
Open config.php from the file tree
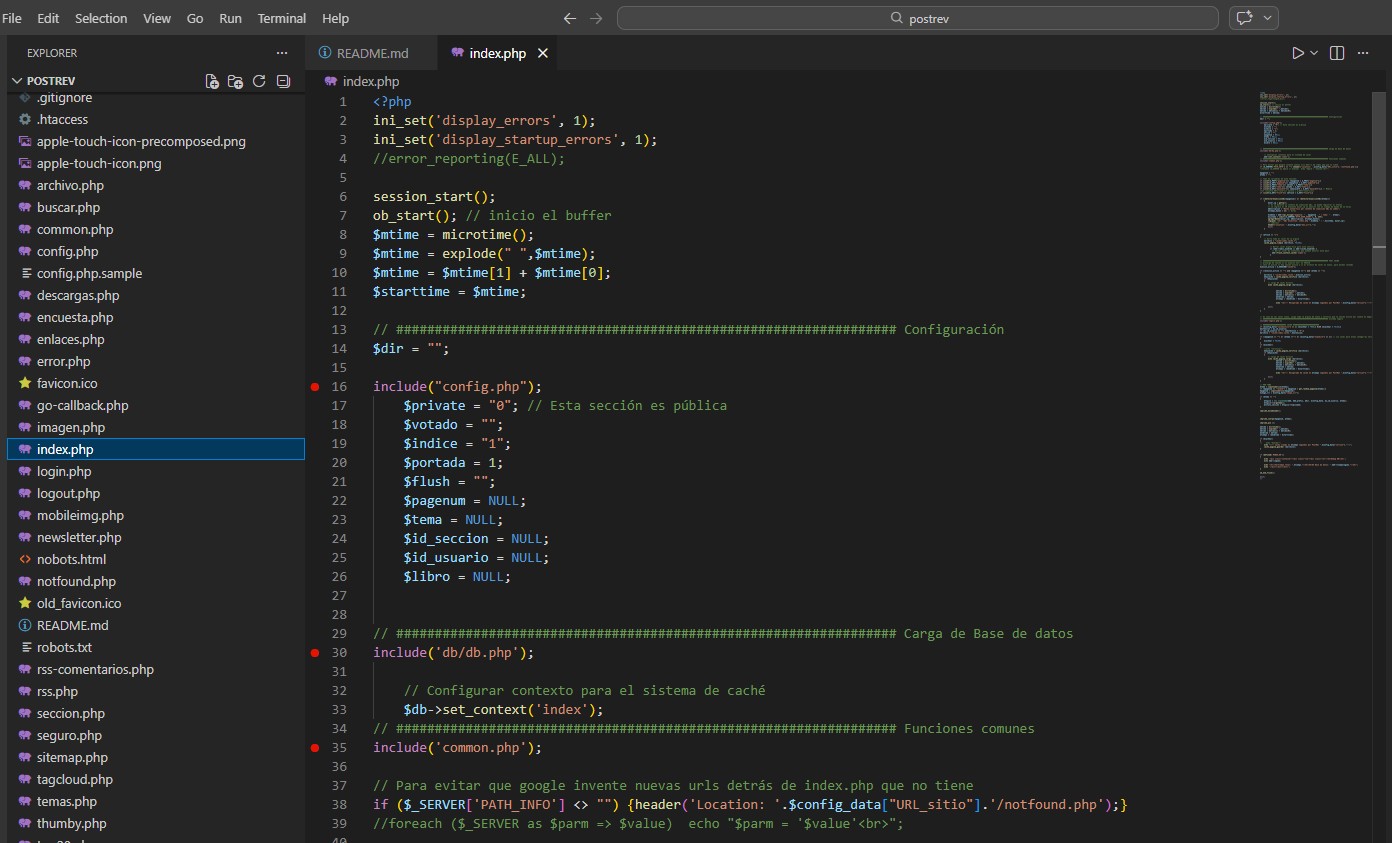[67, 251]
